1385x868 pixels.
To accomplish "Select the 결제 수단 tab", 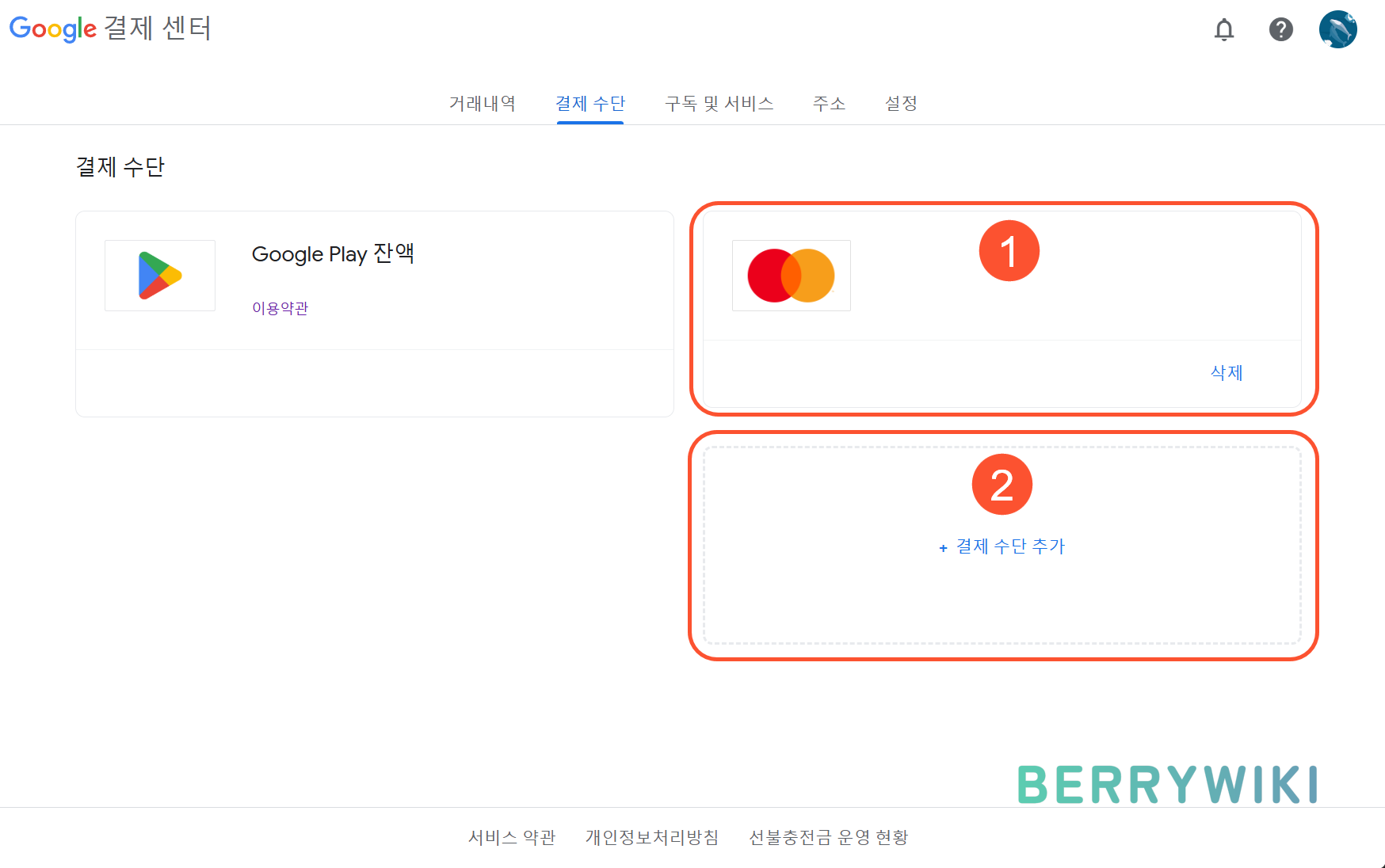I will click(590, 104).
